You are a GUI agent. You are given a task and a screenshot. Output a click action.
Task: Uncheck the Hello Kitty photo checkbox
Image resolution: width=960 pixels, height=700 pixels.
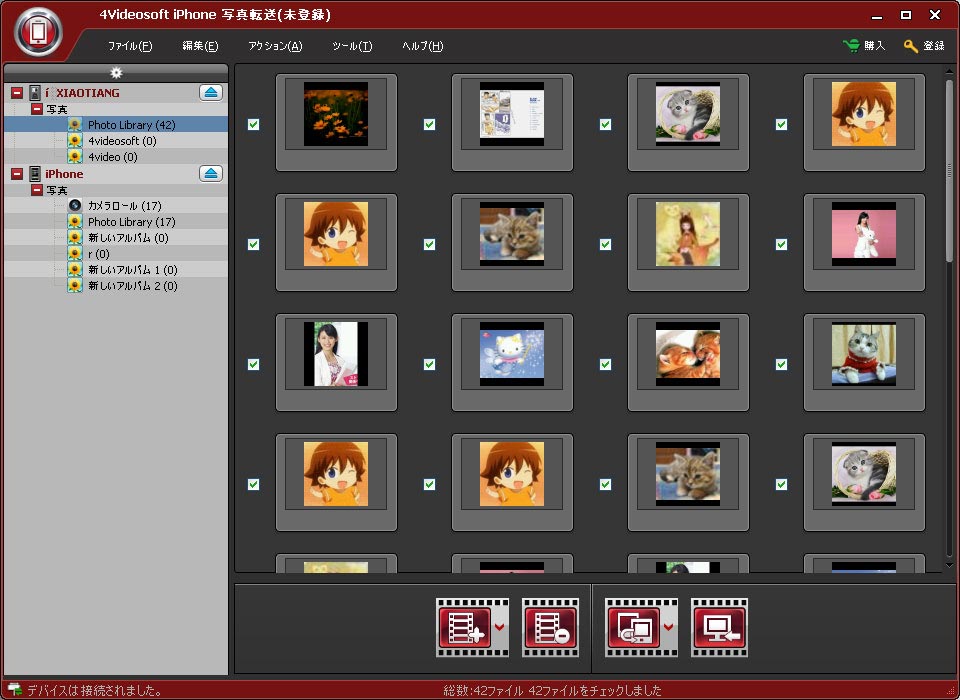(429, 365)
